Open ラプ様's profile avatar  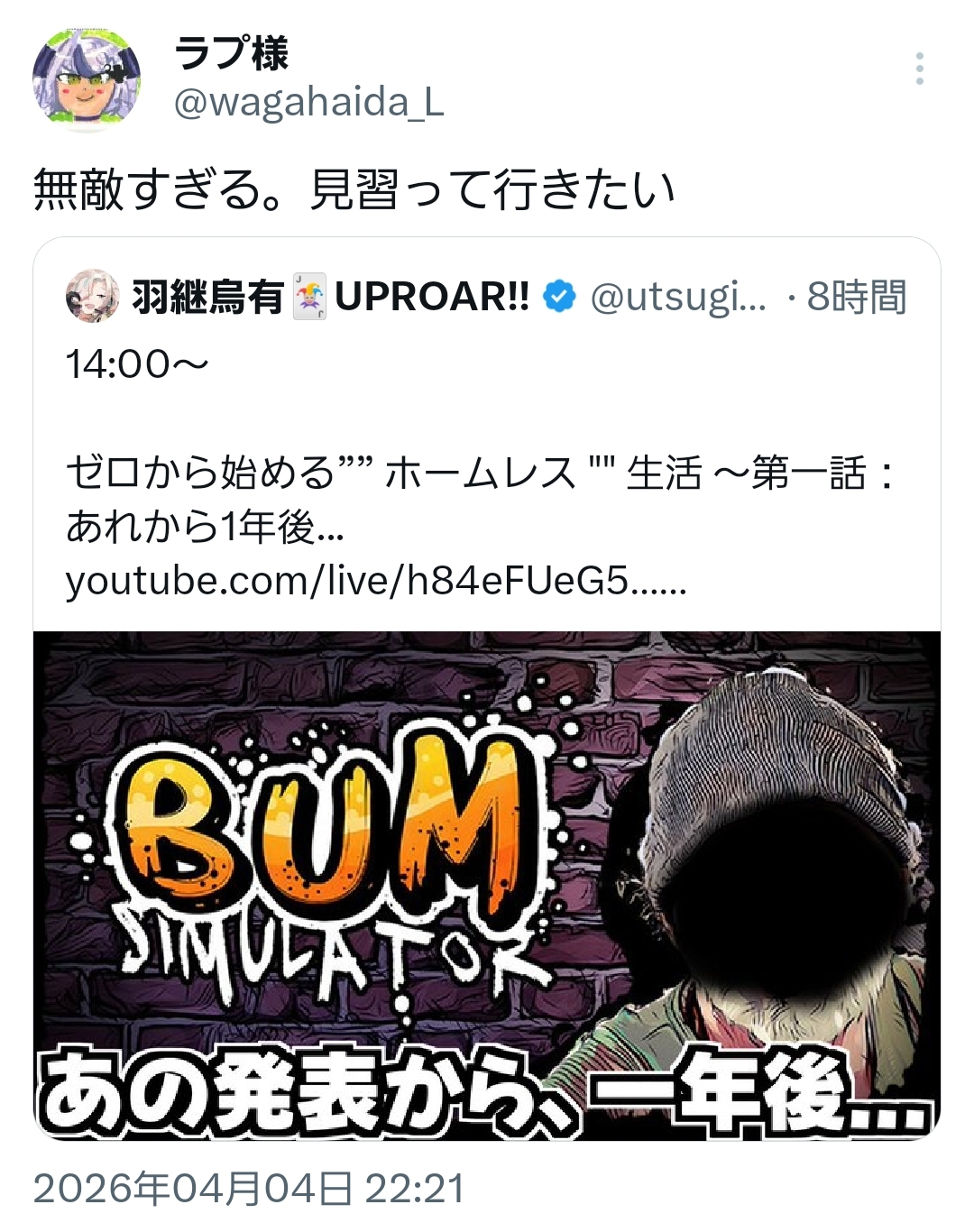[87, 79]
